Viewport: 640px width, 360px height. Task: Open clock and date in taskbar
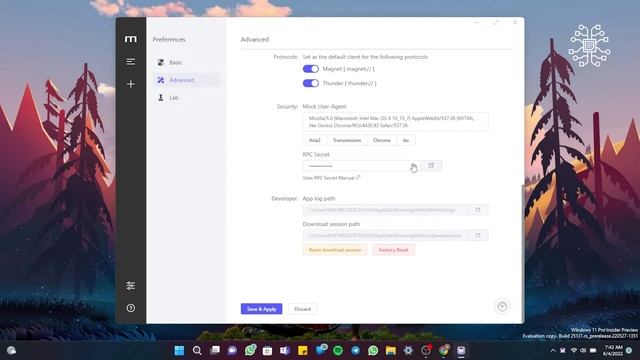(612, 351)
